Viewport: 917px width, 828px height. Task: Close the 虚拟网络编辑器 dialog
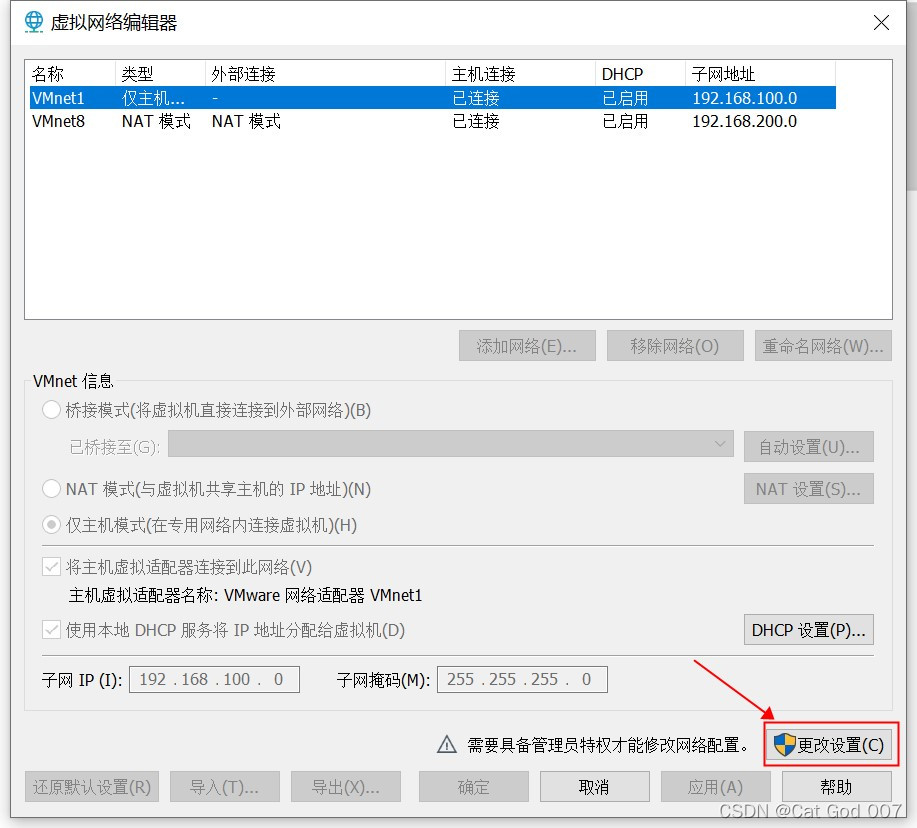click(x=881, y=23)
